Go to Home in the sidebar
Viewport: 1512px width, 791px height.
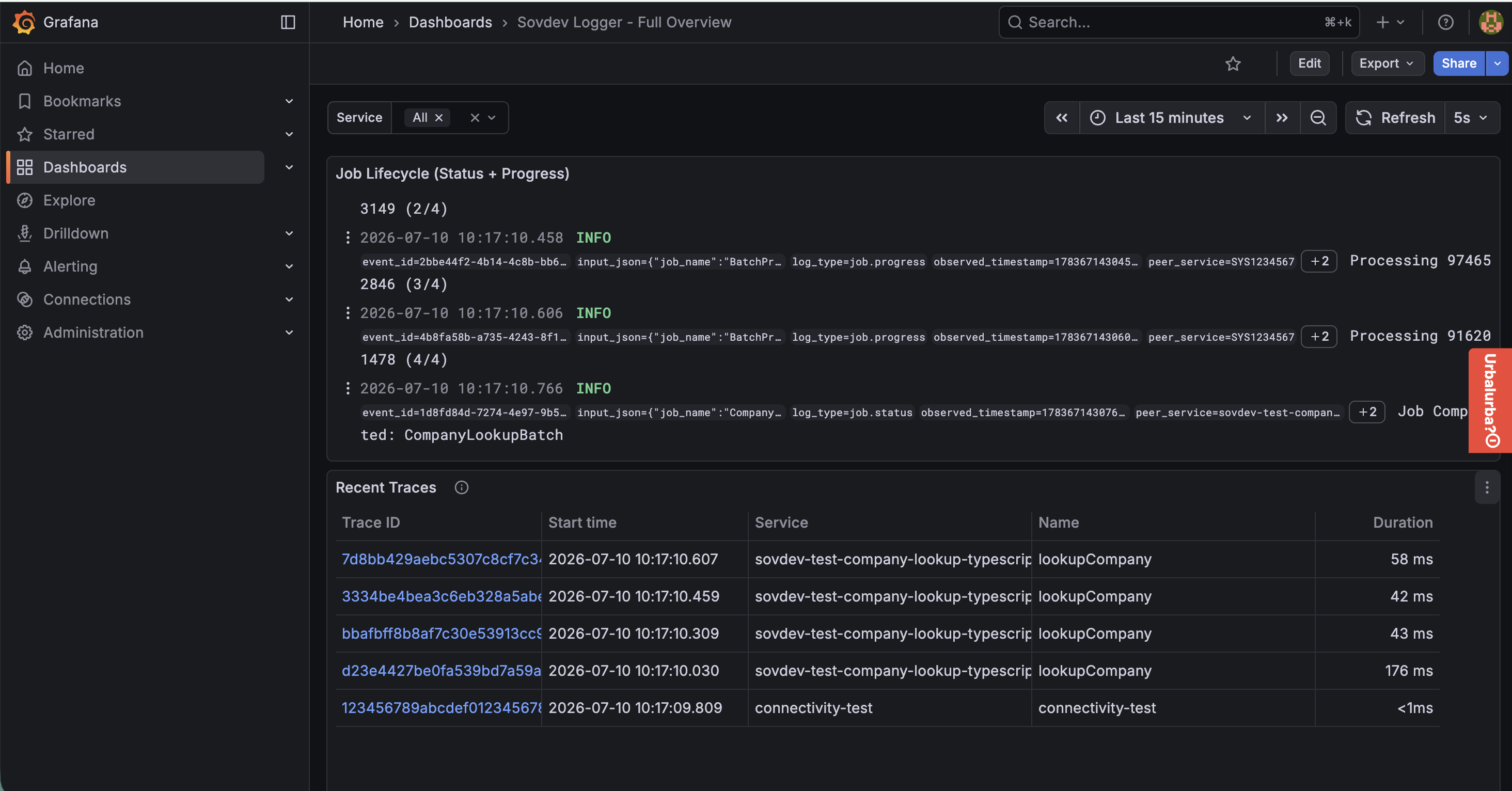coord(64,68)
